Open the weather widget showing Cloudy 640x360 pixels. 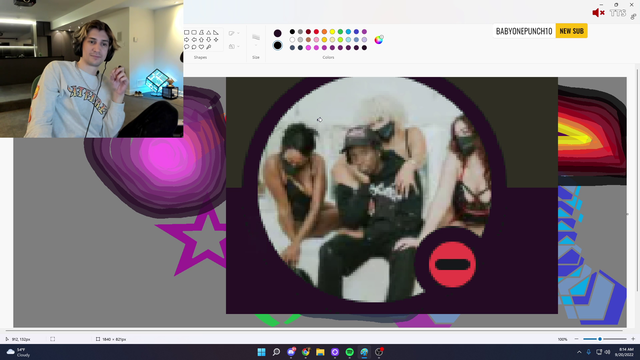tap(19, 352)
